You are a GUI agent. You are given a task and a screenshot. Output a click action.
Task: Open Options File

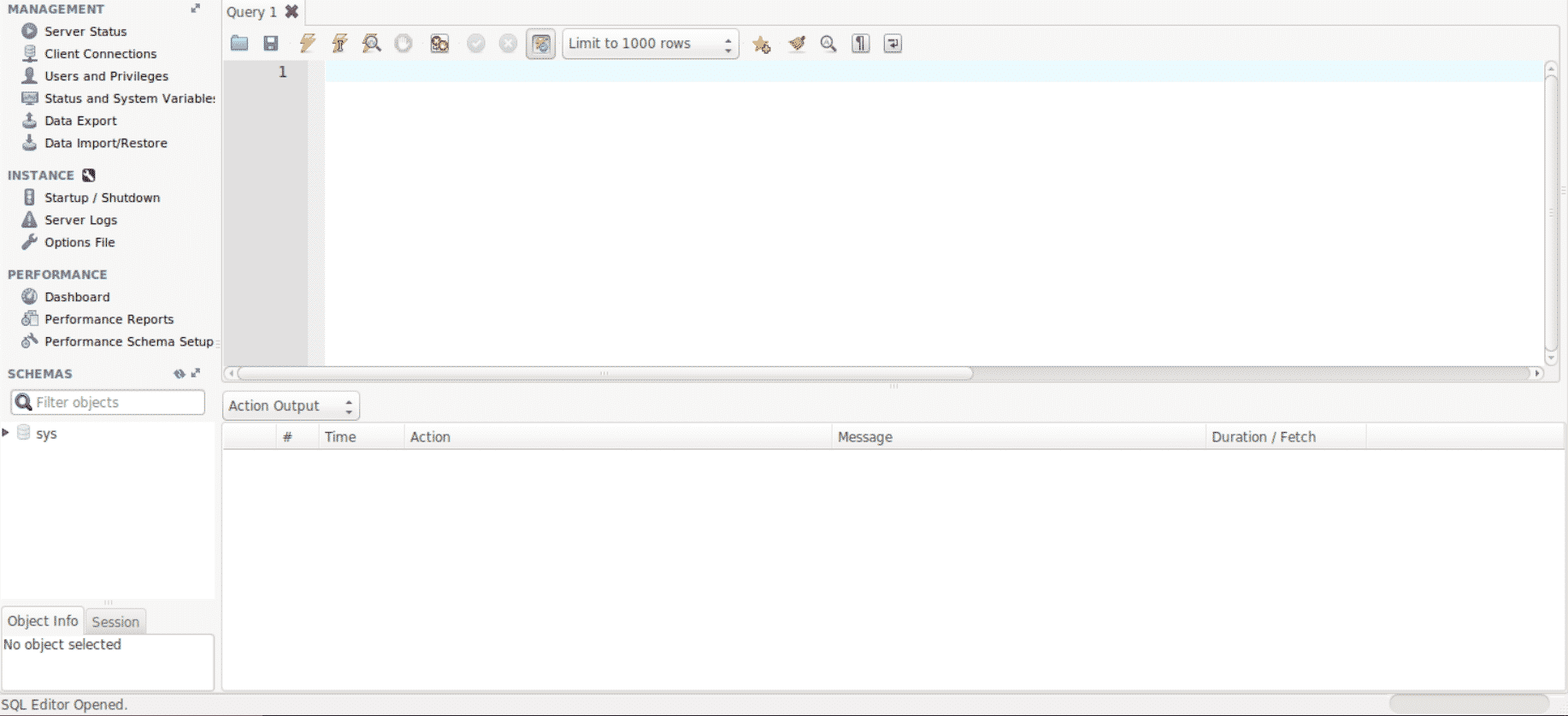80,242
